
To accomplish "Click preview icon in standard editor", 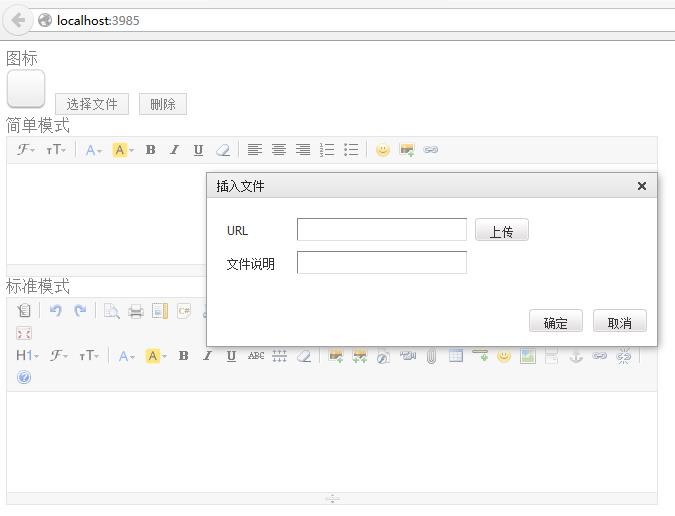I will tap(111, 311).
